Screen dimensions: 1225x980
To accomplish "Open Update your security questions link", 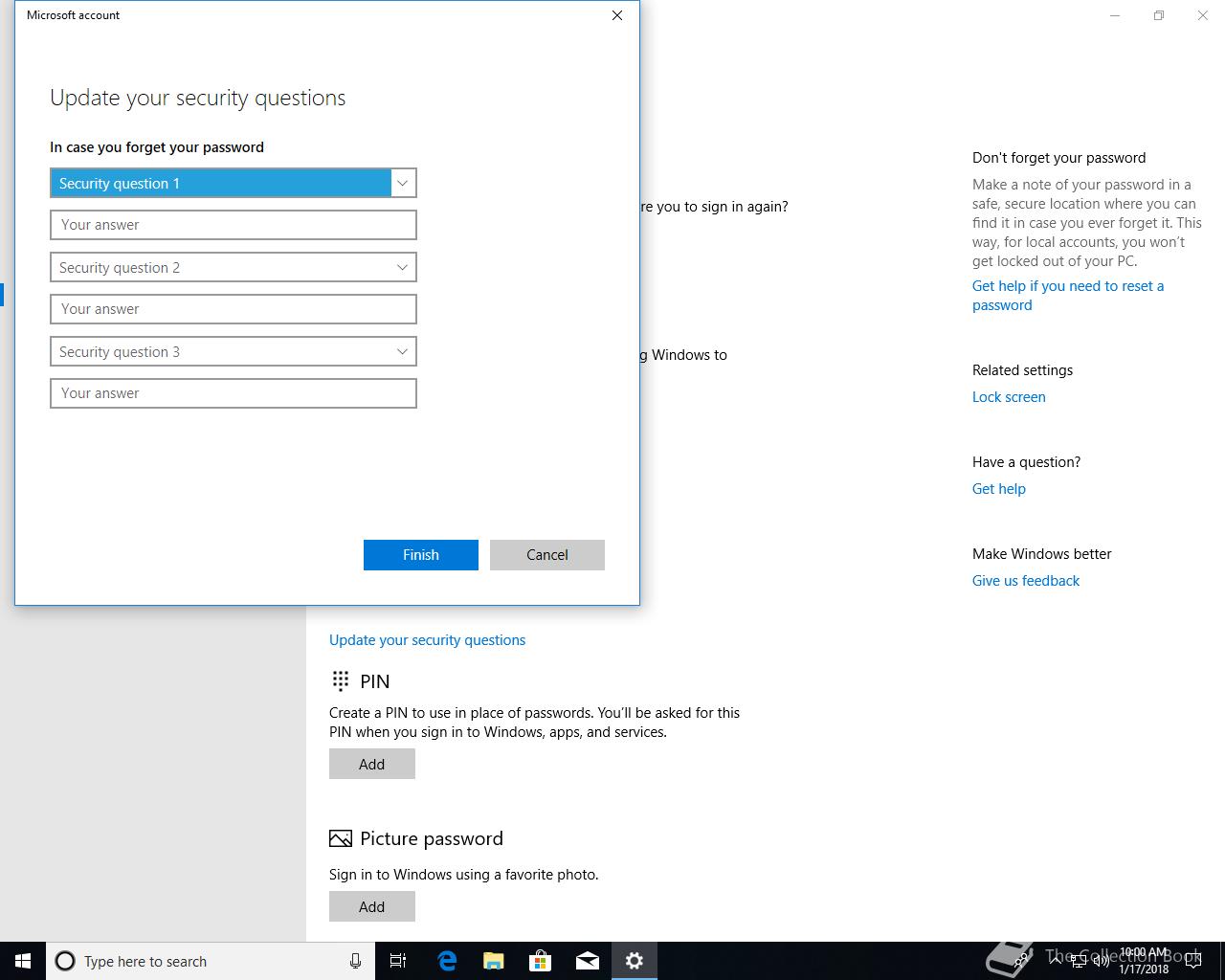I will coord(427,640).
